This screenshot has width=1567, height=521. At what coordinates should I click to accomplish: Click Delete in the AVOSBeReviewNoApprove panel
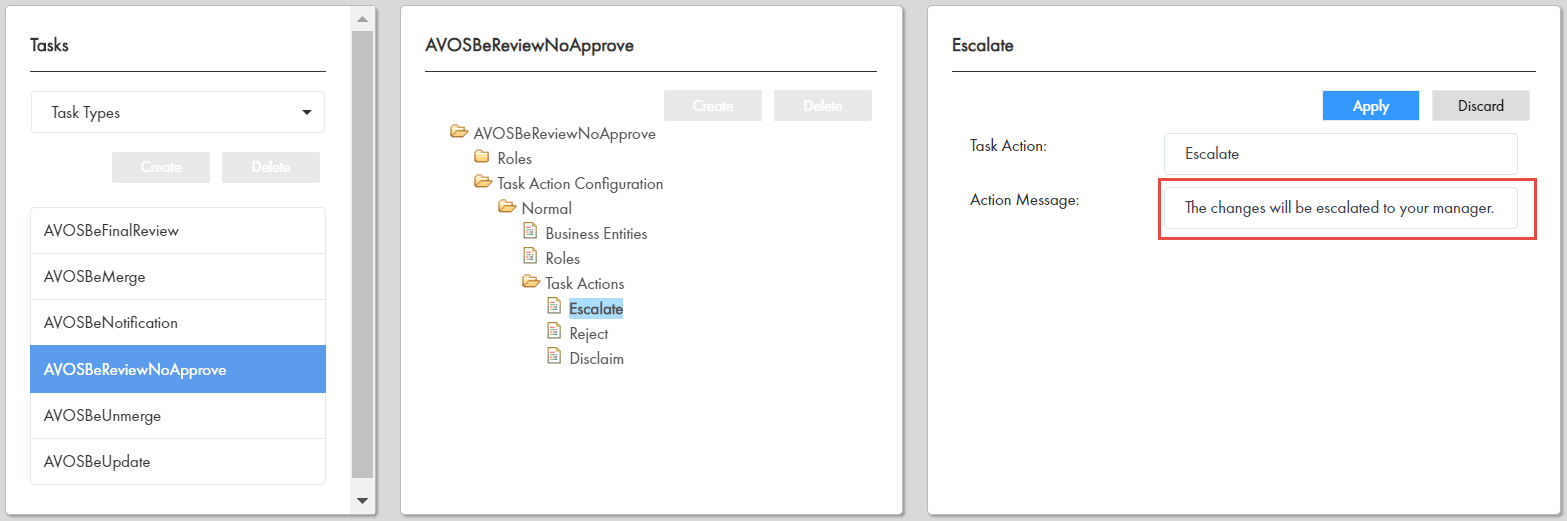(x=823, y=106)
